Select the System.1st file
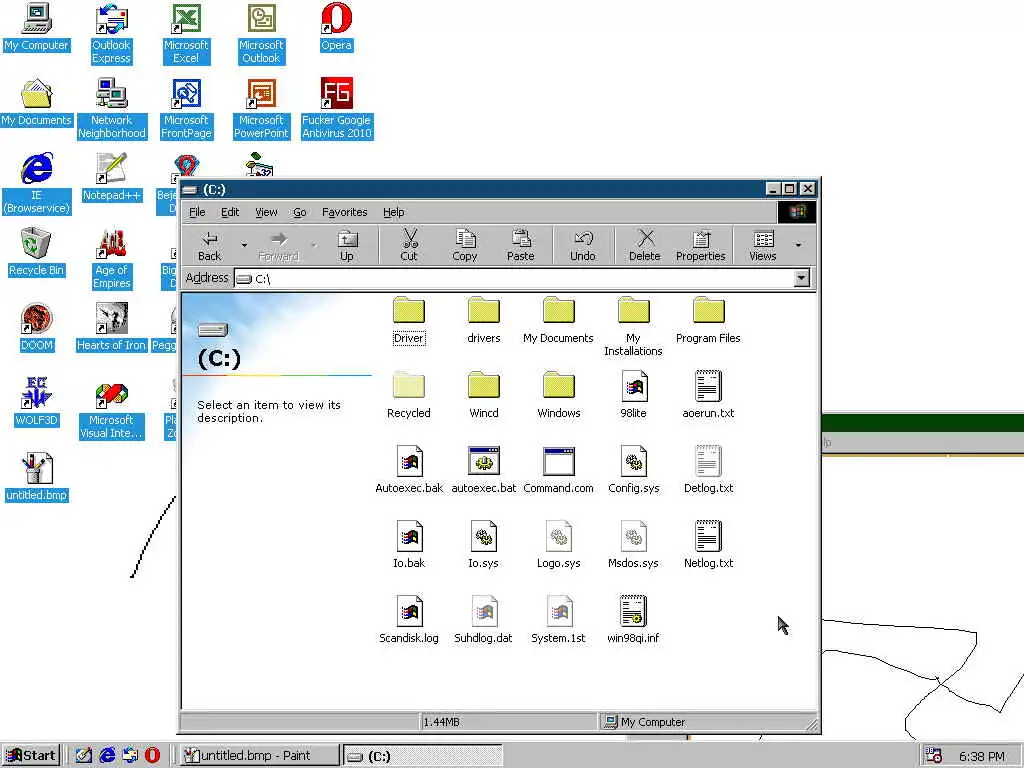Viewport: 1024px width, 768px height. tap(559, 620)
